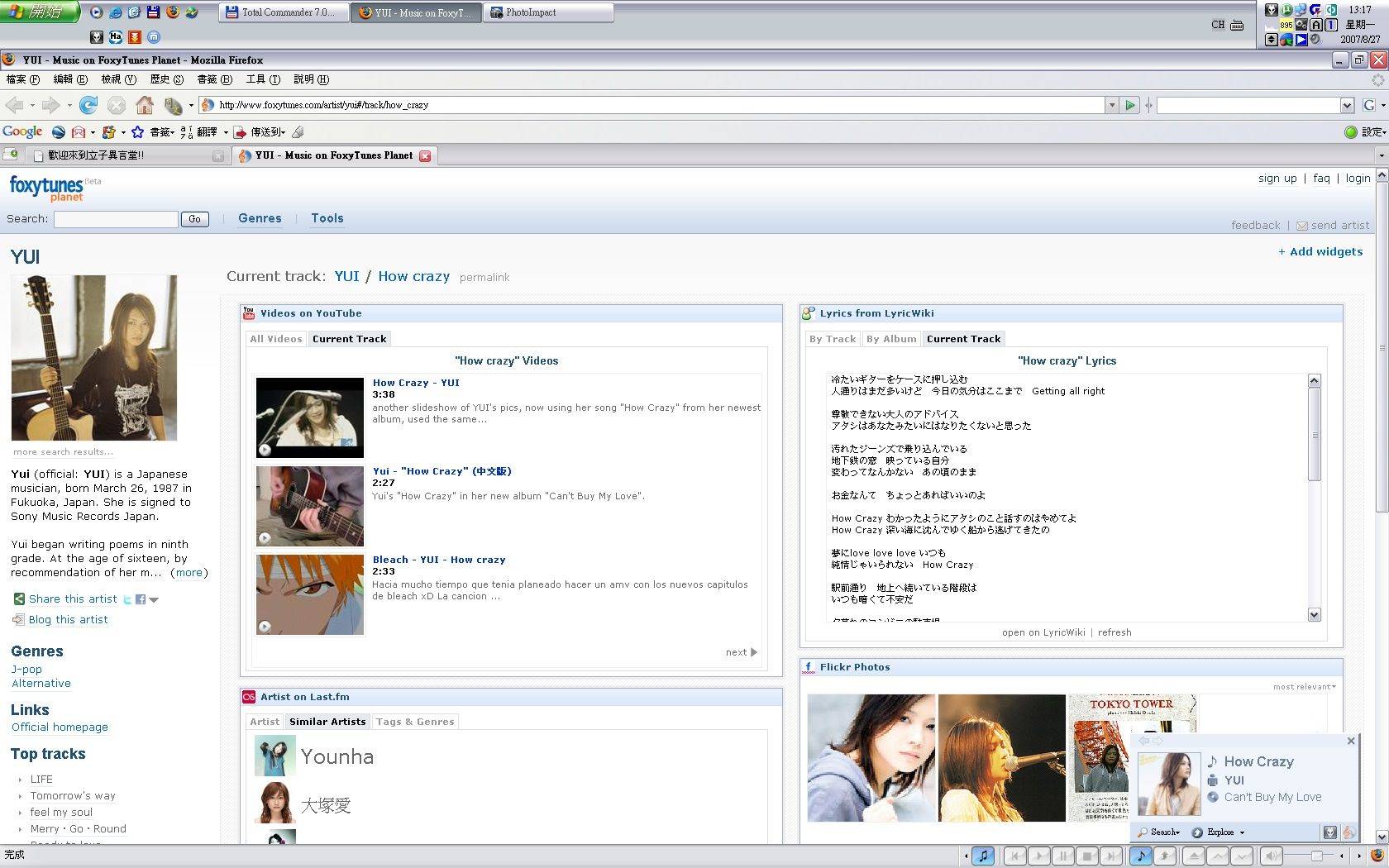The image size is (1389, 868).
Task: Open Bleach - YUI - How crazy video title
Action: pyautogui.click(x=439, y=560)
